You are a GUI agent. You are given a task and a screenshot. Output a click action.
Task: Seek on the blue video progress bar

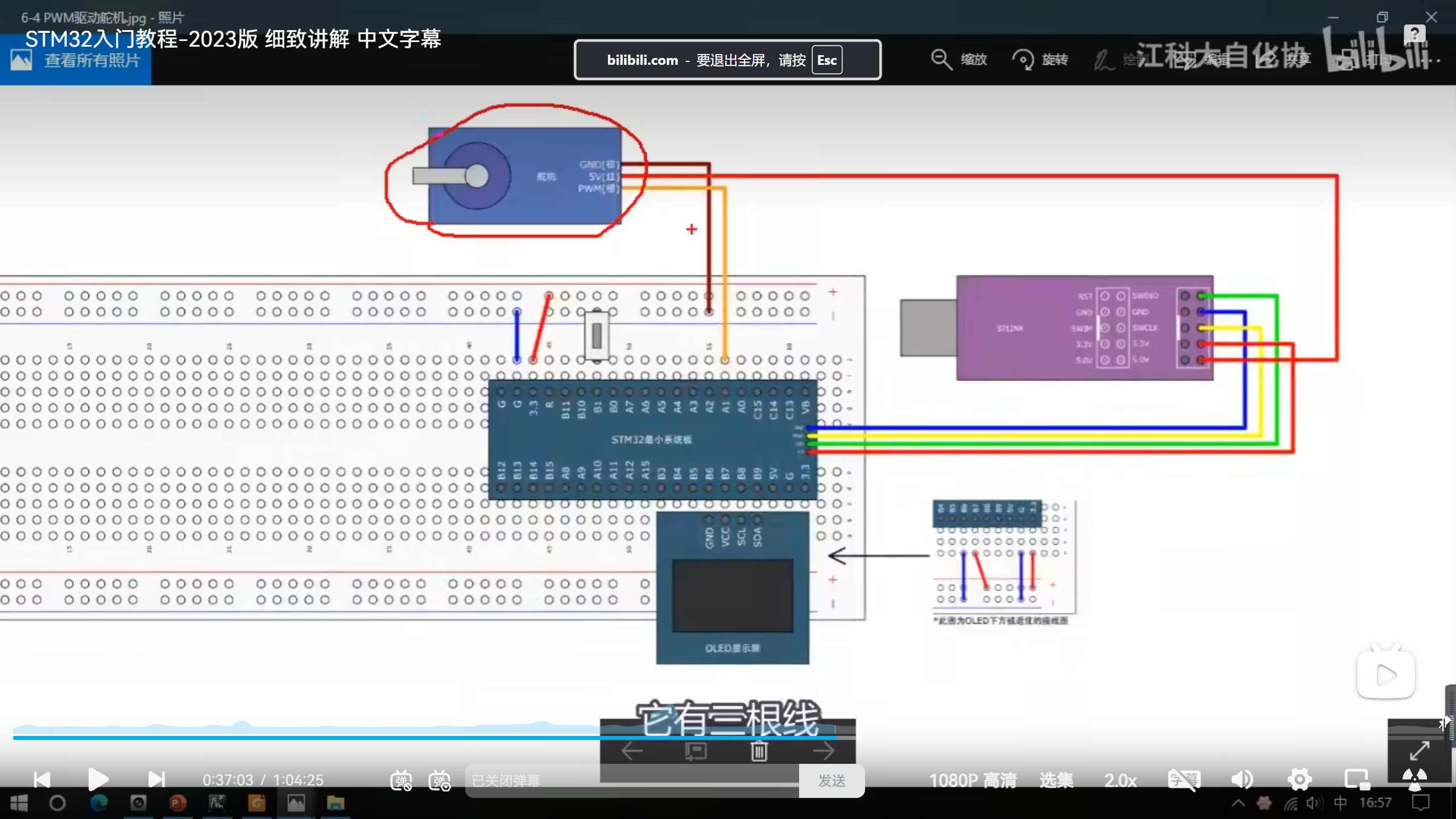pyautogui.click(x=398, y=738)
